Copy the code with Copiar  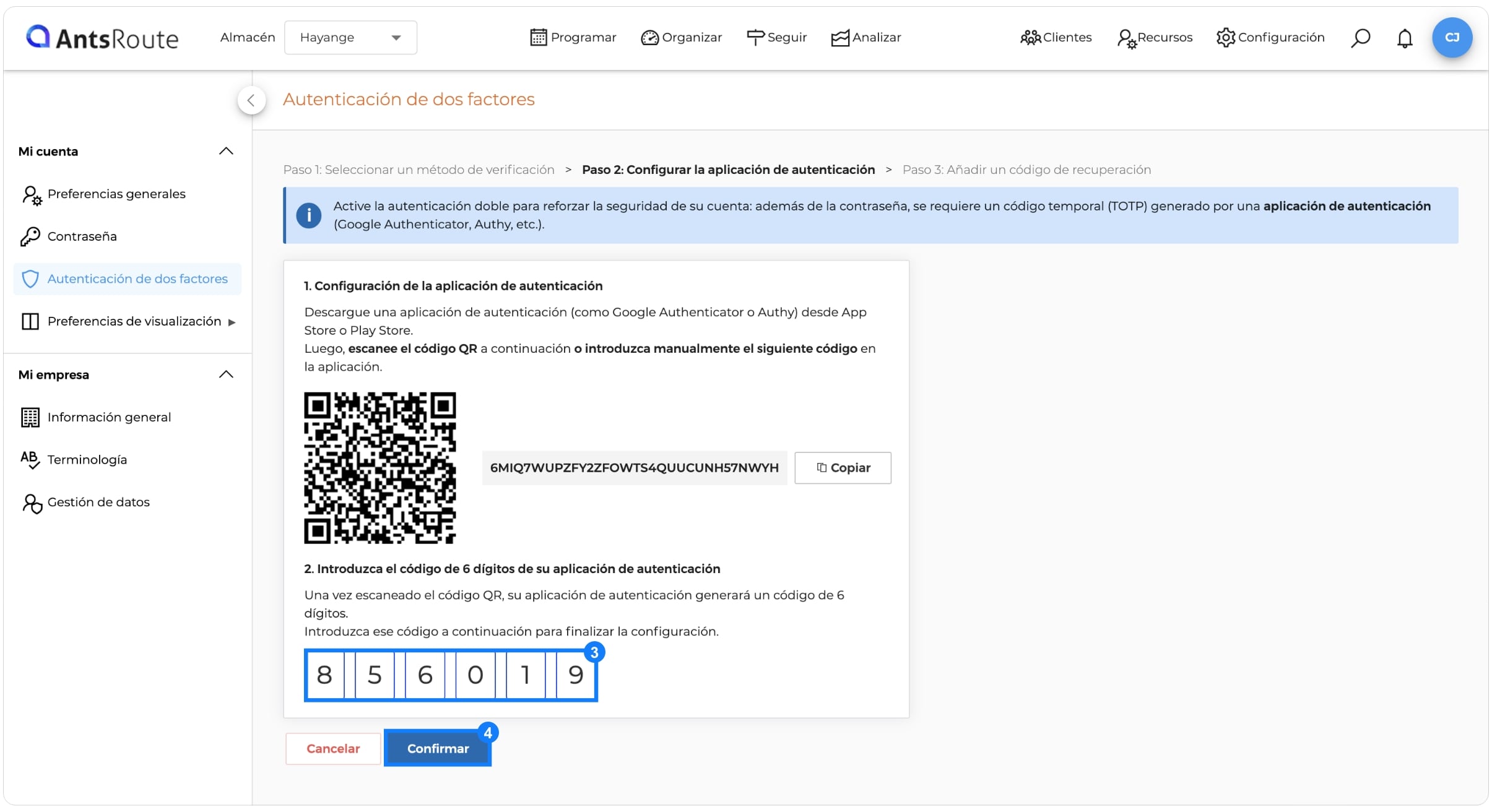[x=843, y=468]
